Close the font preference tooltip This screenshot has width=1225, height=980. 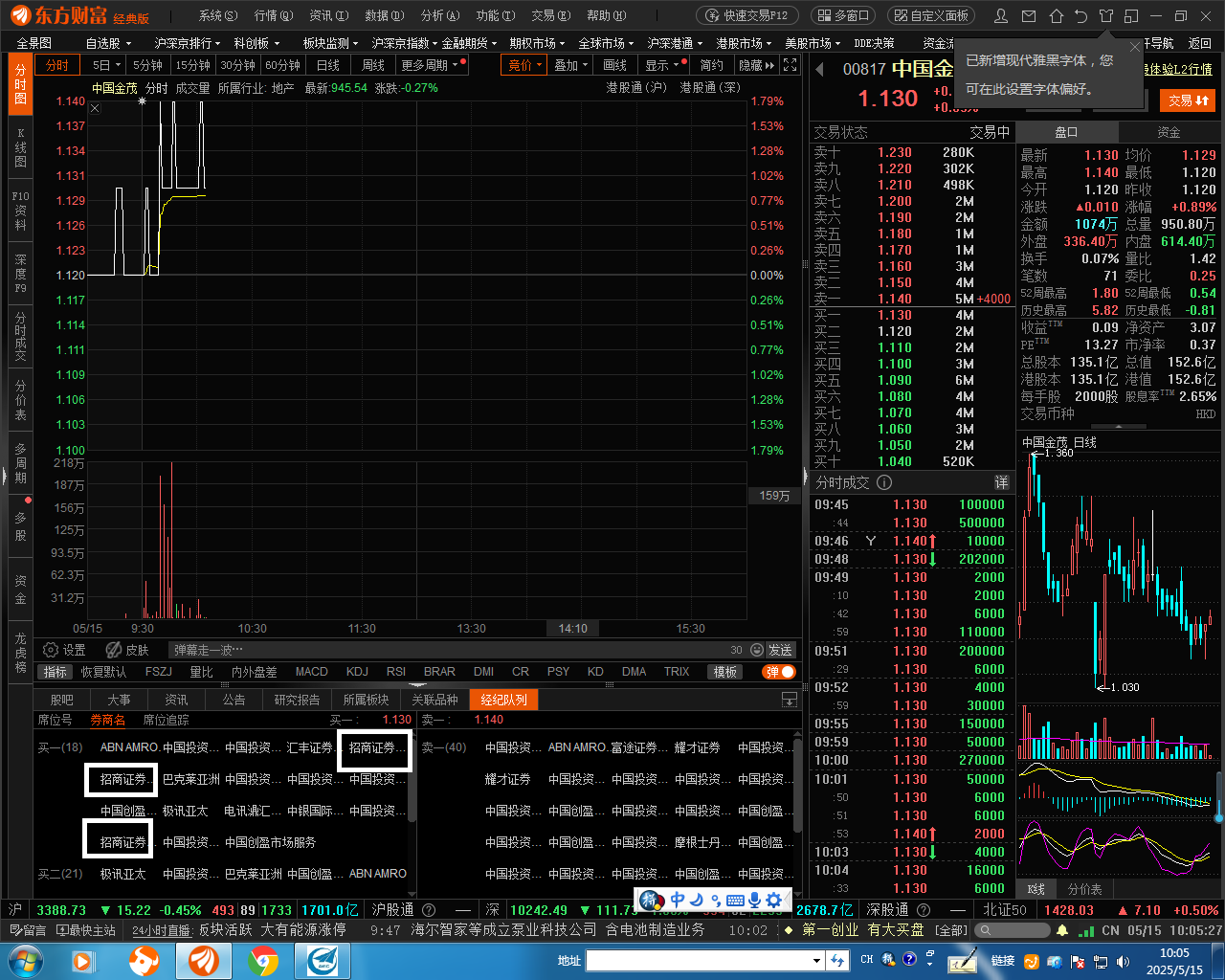[1134, 47]
